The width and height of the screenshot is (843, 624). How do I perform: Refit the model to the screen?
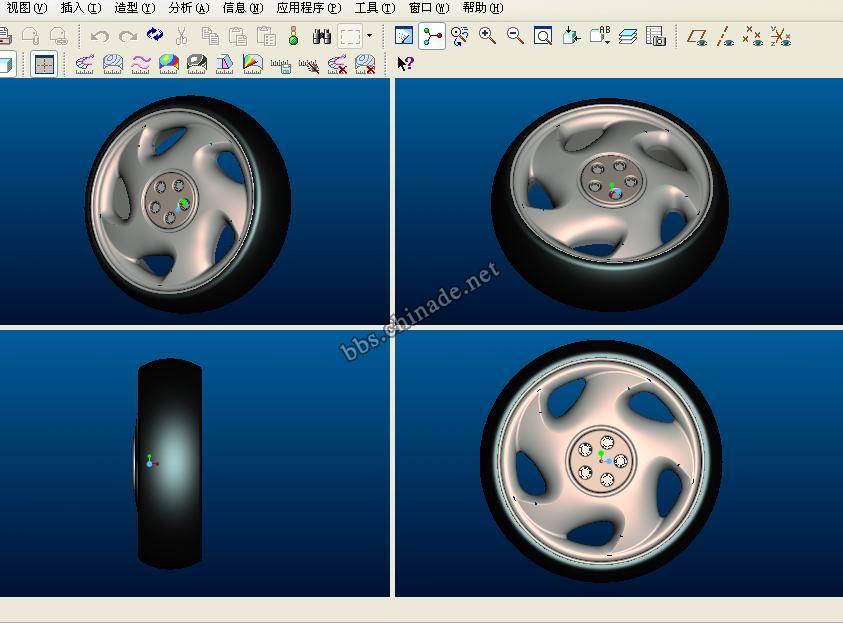pos(543,37)
